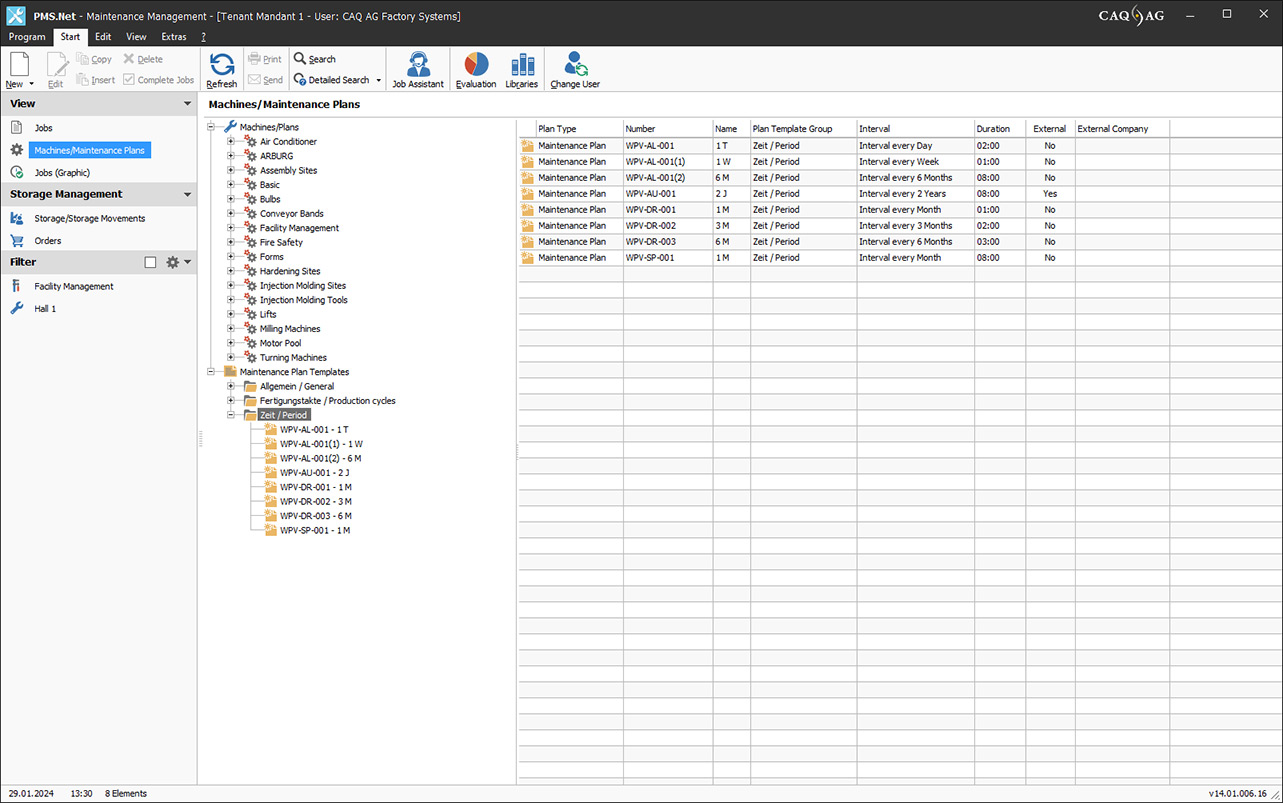
Task: Collapse the Storage Management section
Action: point(187,194)
